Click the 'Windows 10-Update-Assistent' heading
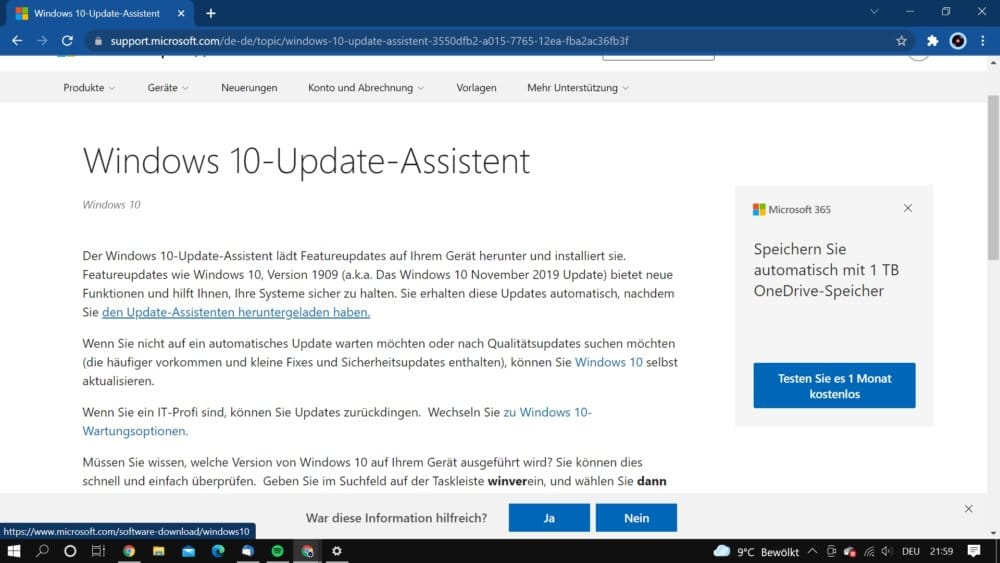Screen dimensions: 1000x563 click(306, 160)
